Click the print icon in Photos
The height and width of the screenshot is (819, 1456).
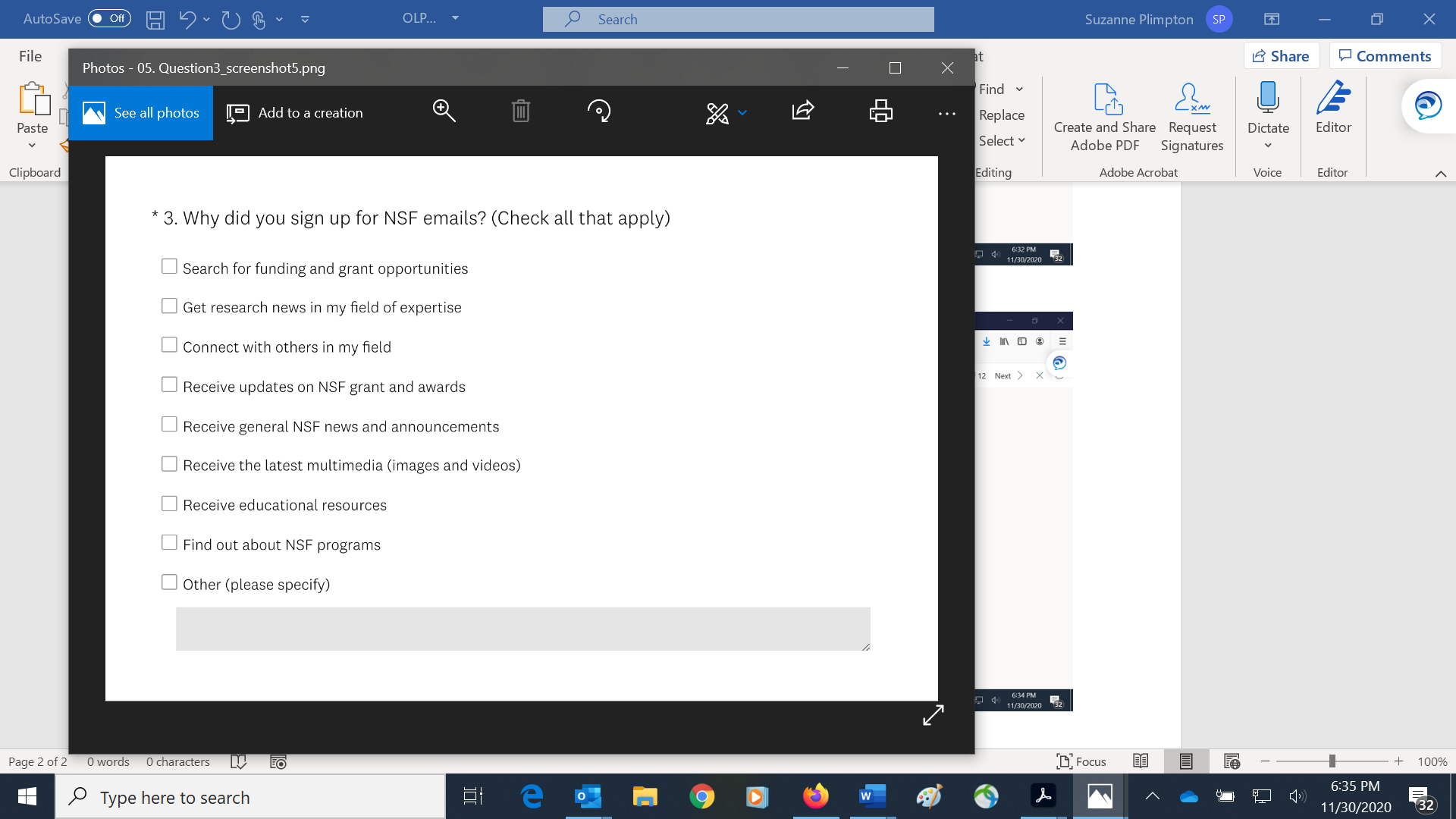tap(880, 111)
